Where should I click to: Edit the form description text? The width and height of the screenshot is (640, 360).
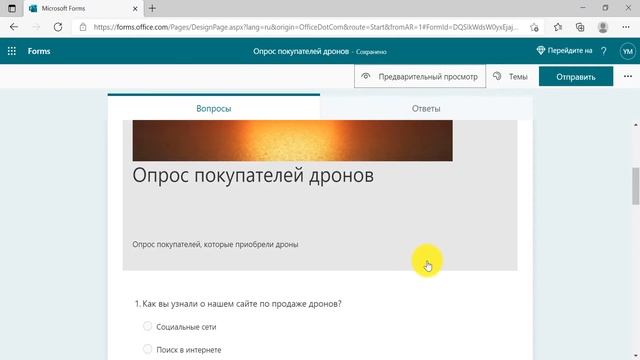coord(215,244)
